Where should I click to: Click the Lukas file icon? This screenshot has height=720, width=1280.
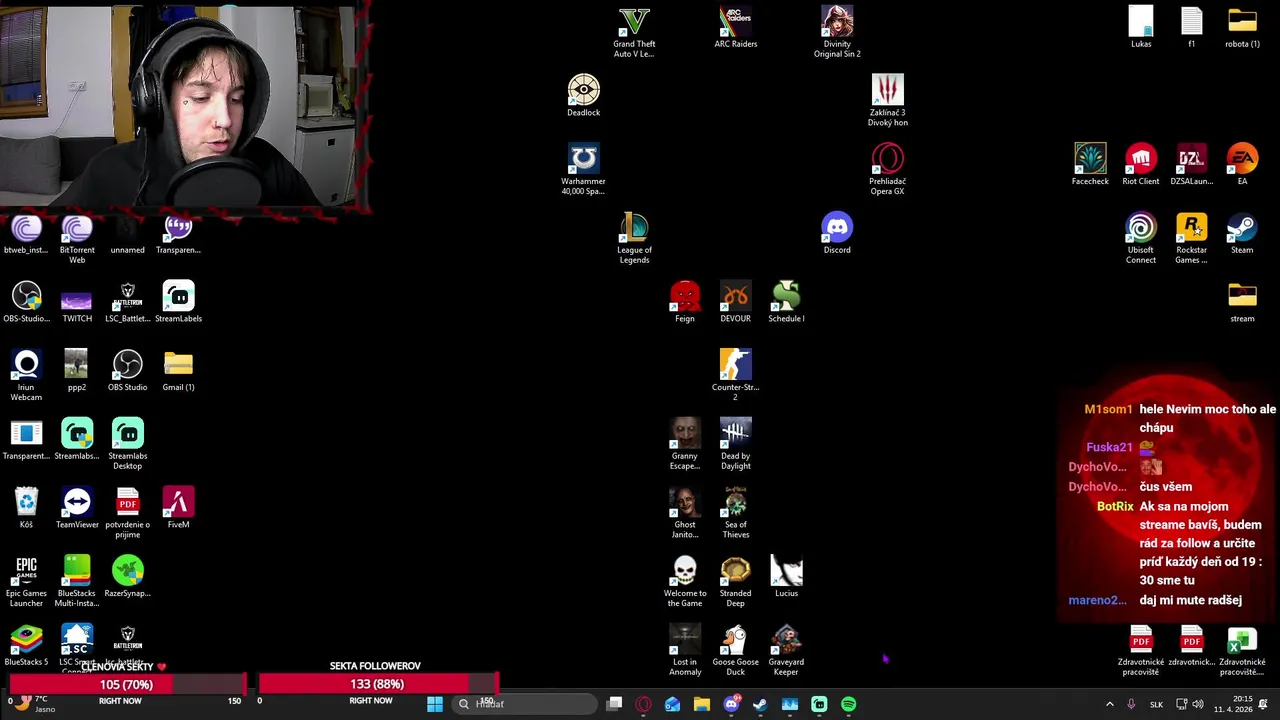tap(1140, 28)
